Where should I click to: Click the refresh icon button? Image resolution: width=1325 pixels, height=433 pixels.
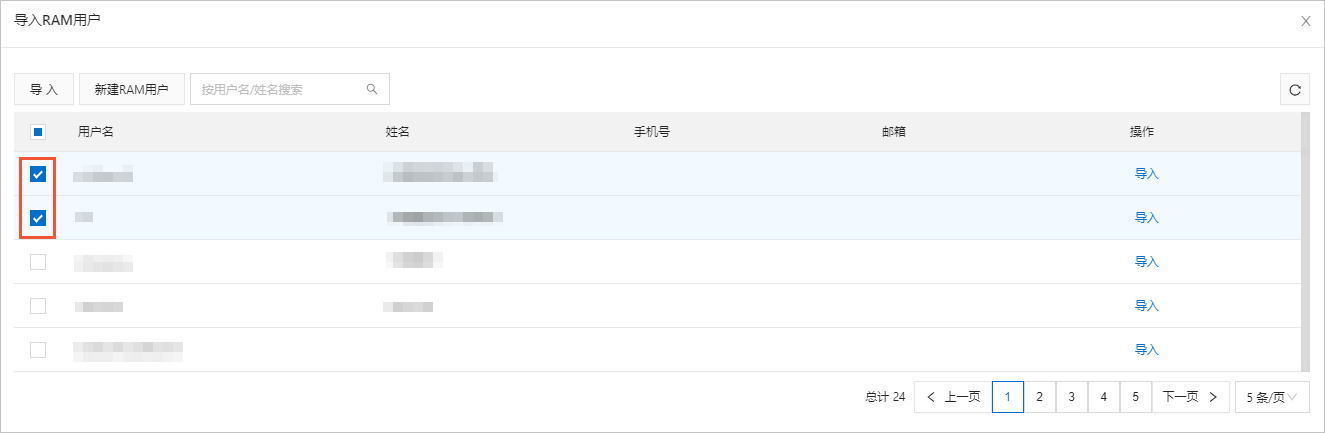[x=1295, y=90]
